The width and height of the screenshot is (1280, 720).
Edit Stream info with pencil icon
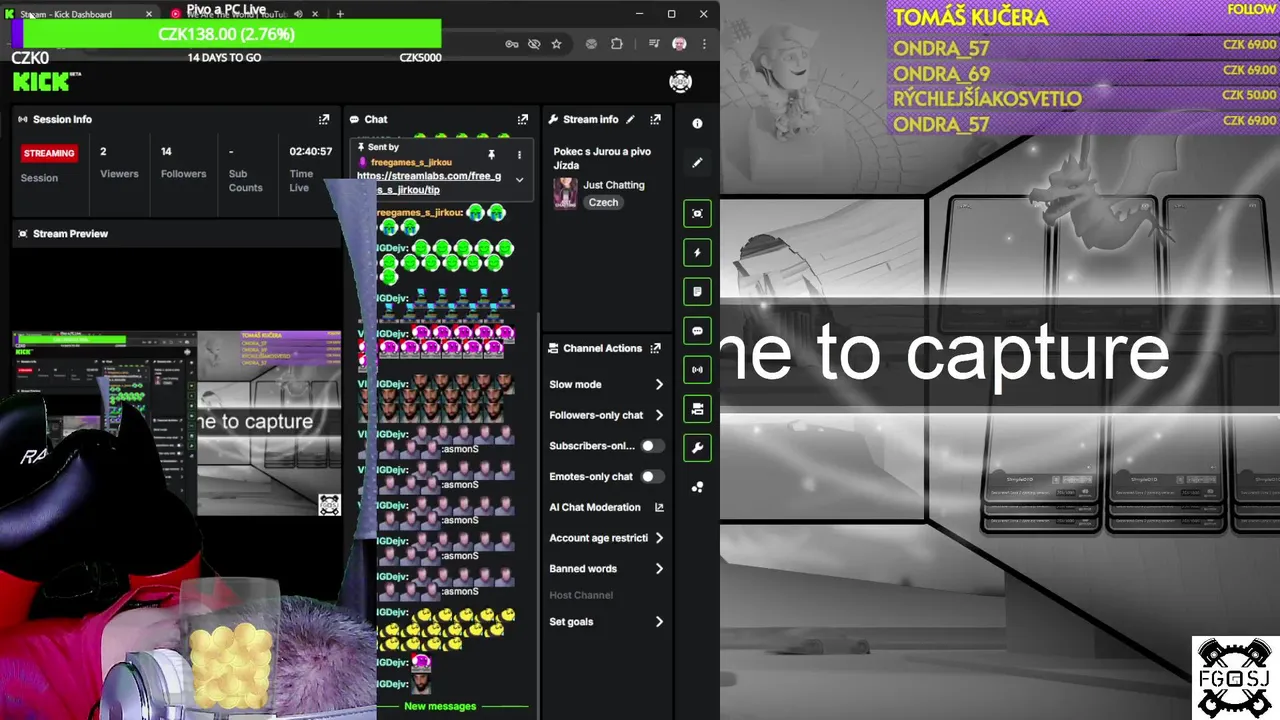[x=630, y=119]
